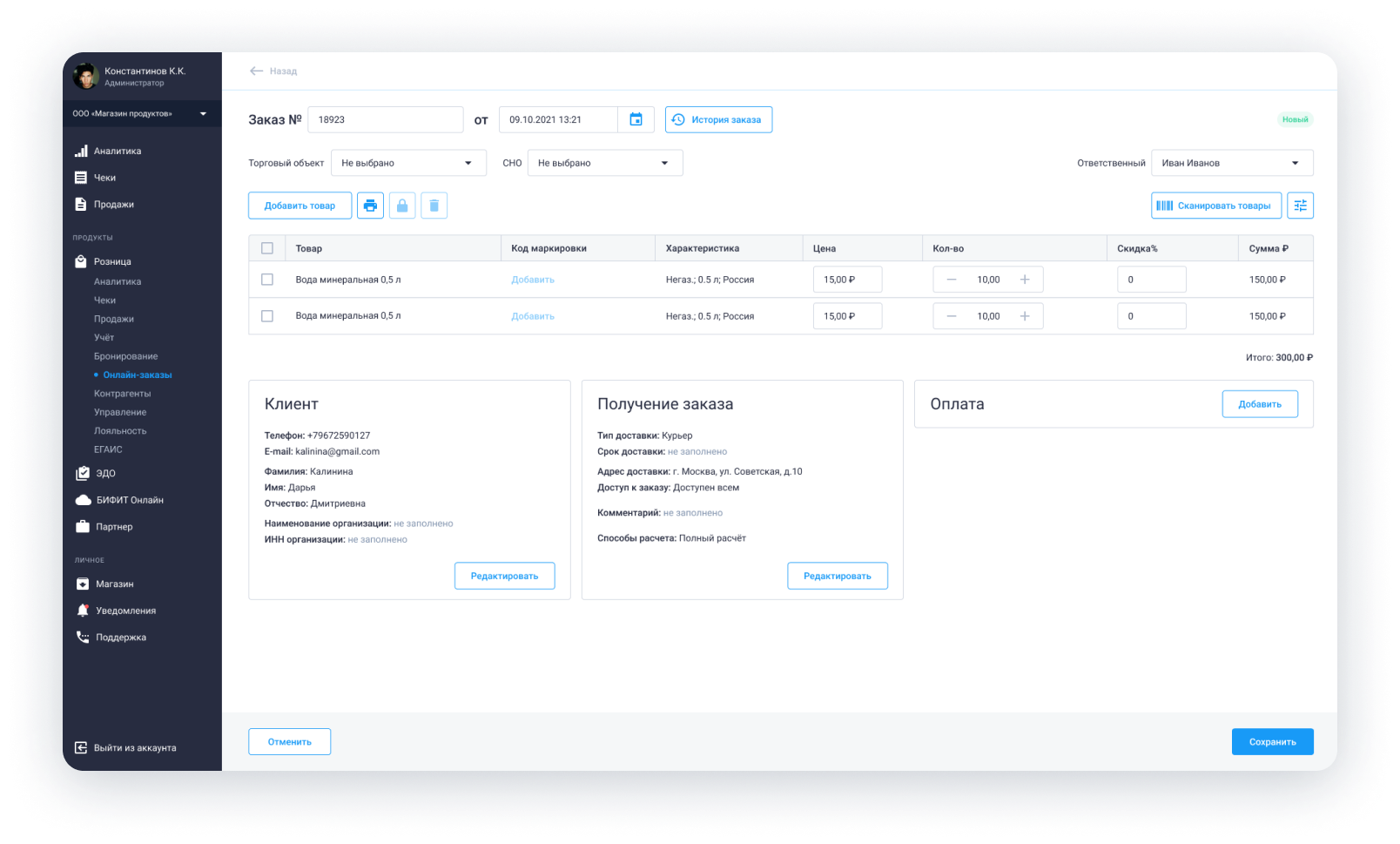This screenshot has height=844, width=1400.
Task: Click Добавить marking code link in first row
Action: tap(533, 280)
